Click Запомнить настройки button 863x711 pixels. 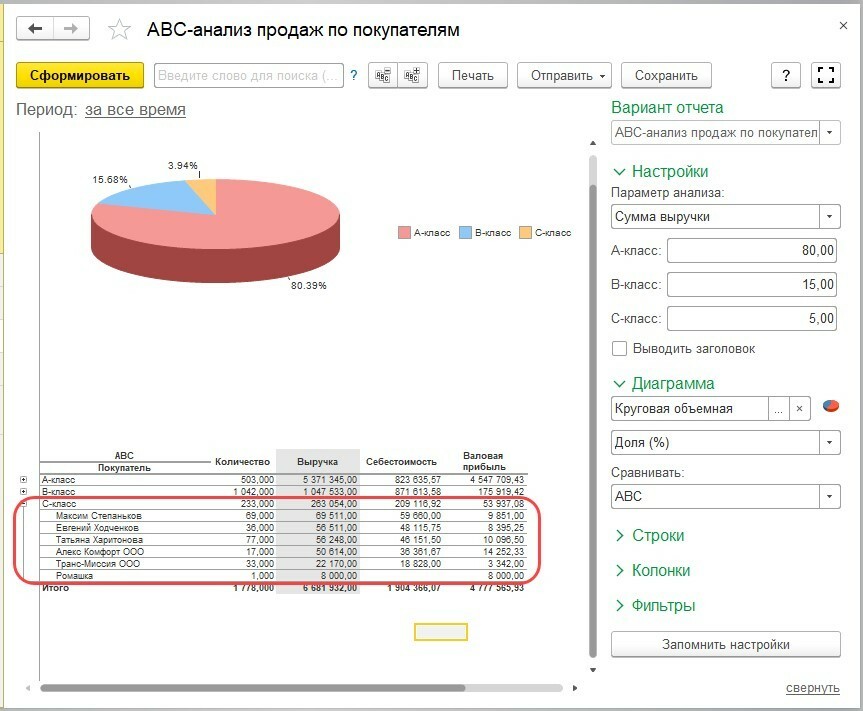pyautogui.click(x=725, y=644)
